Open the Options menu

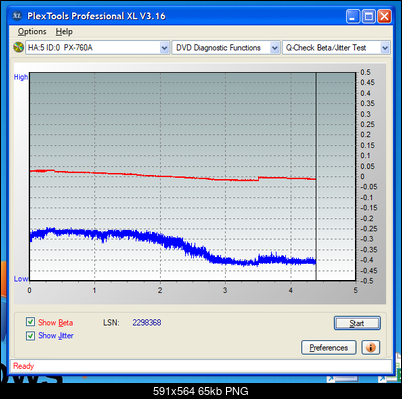click(x=32, y=32)
